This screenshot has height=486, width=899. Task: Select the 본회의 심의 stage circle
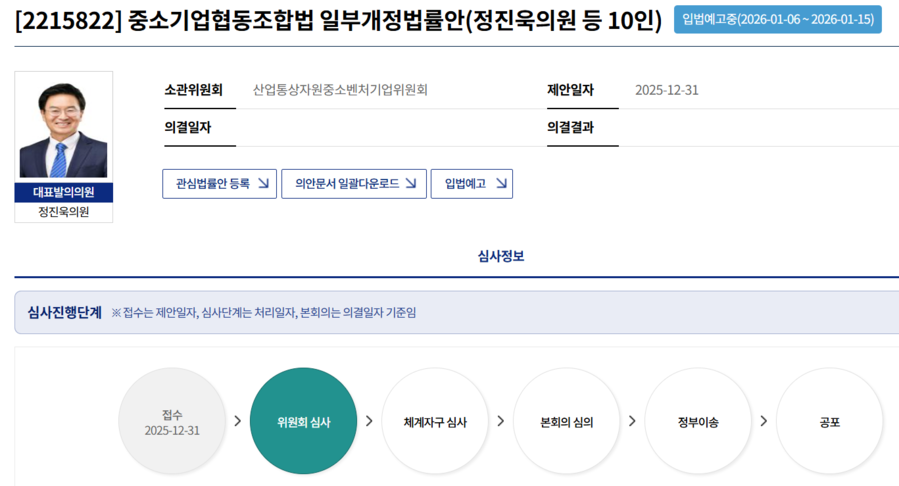tap(566, 421)
